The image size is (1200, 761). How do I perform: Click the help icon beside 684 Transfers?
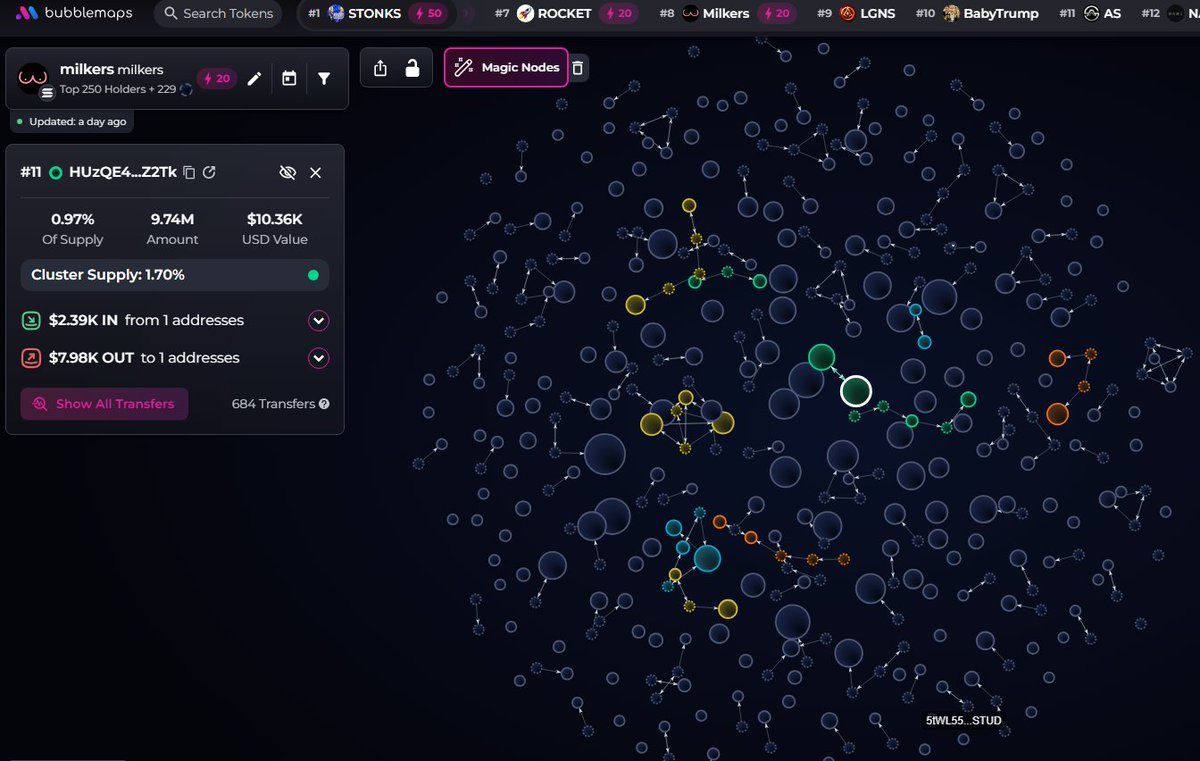324,404
